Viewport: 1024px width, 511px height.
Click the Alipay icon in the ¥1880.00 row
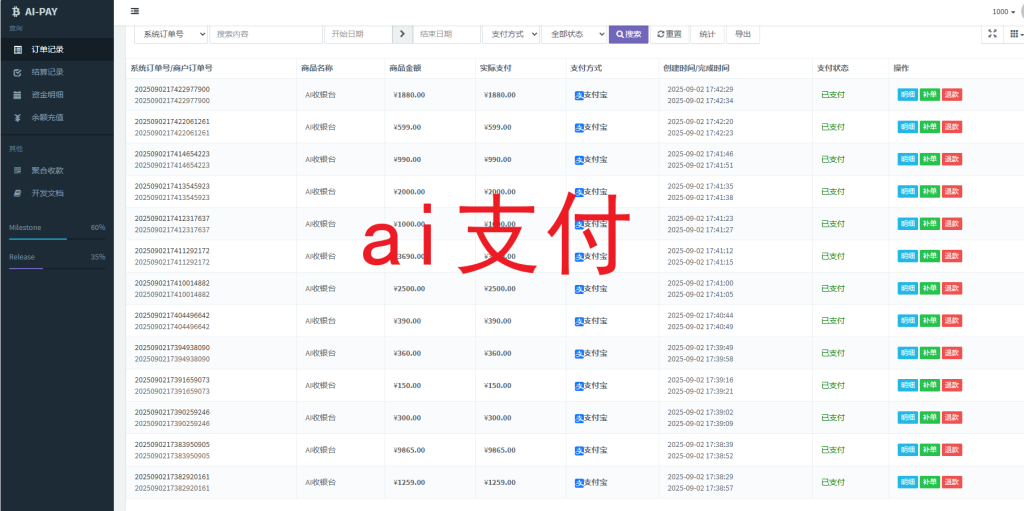click(x=579, y=95)
